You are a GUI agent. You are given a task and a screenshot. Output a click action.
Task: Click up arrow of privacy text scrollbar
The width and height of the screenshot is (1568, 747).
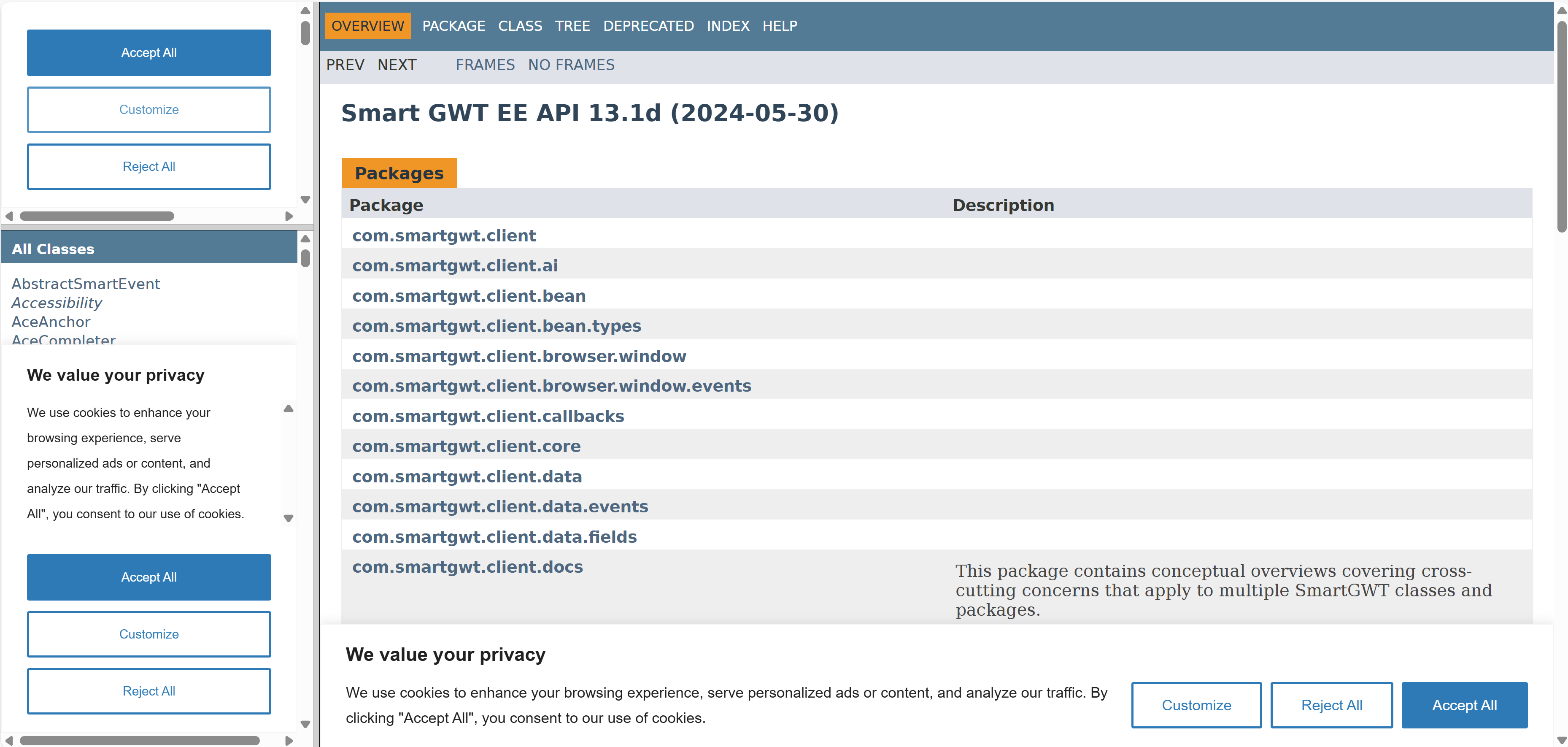tap(289, 409)
